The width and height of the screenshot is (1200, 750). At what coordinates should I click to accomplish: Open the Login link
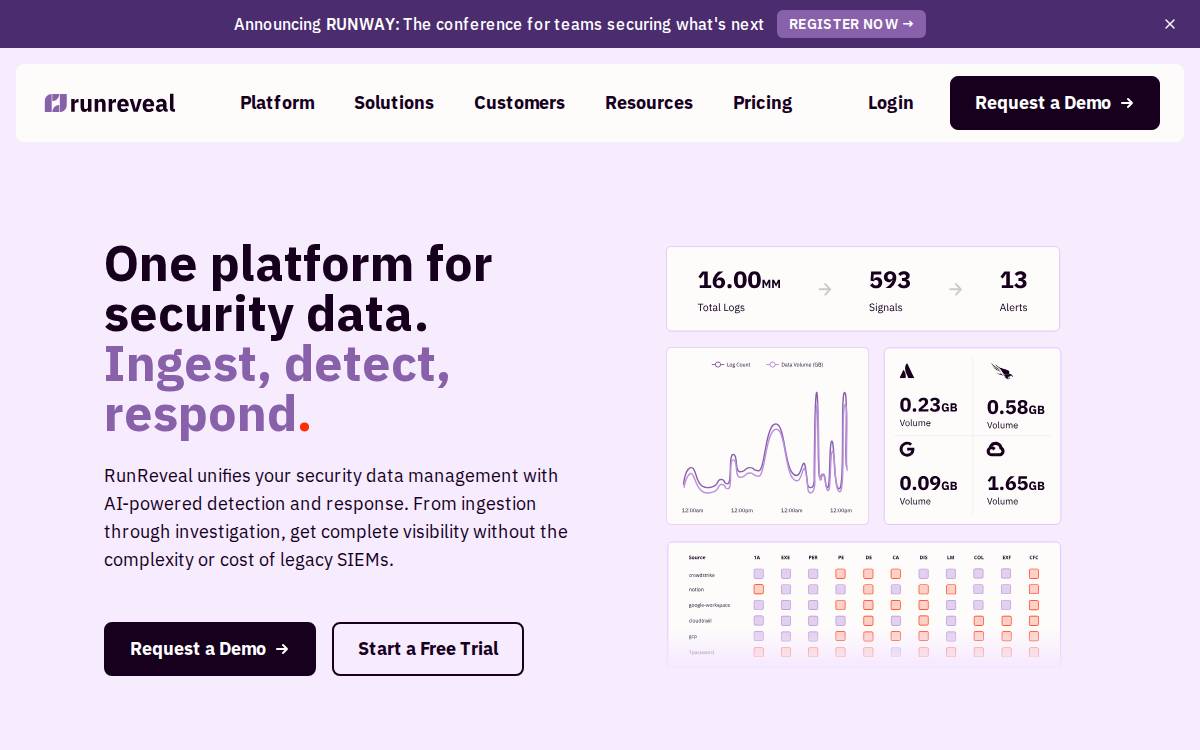[890, 103]
